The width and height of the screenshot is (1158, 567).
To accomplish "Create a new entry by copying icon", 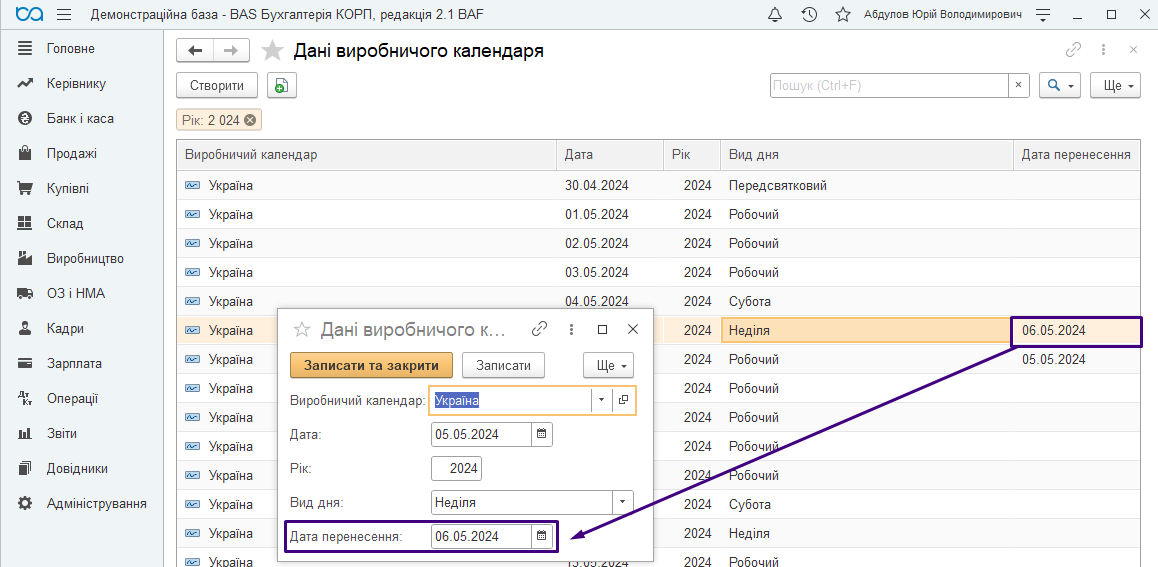I will point(281,86).
